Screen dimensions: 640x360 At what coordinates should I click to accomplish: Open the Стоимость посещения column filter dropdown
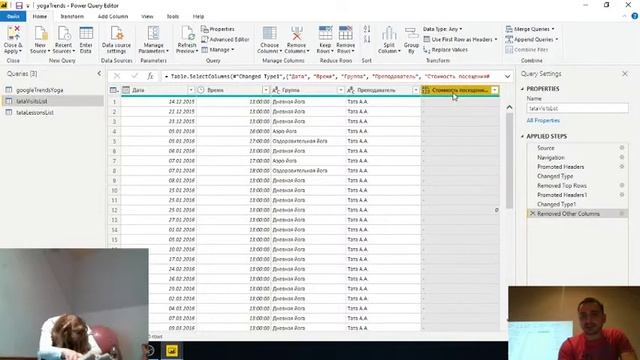(x=495, y=90)
